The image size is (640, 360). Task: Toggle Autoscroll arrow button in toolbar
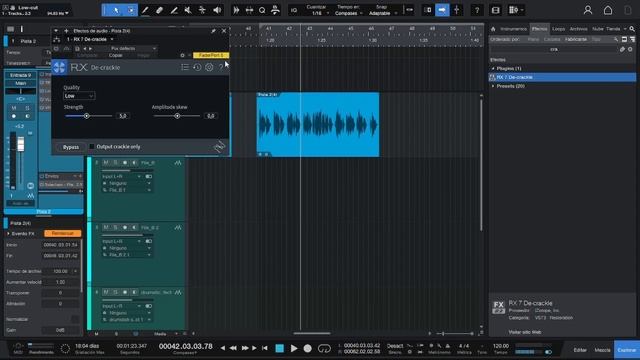click(x=442, y=10)
